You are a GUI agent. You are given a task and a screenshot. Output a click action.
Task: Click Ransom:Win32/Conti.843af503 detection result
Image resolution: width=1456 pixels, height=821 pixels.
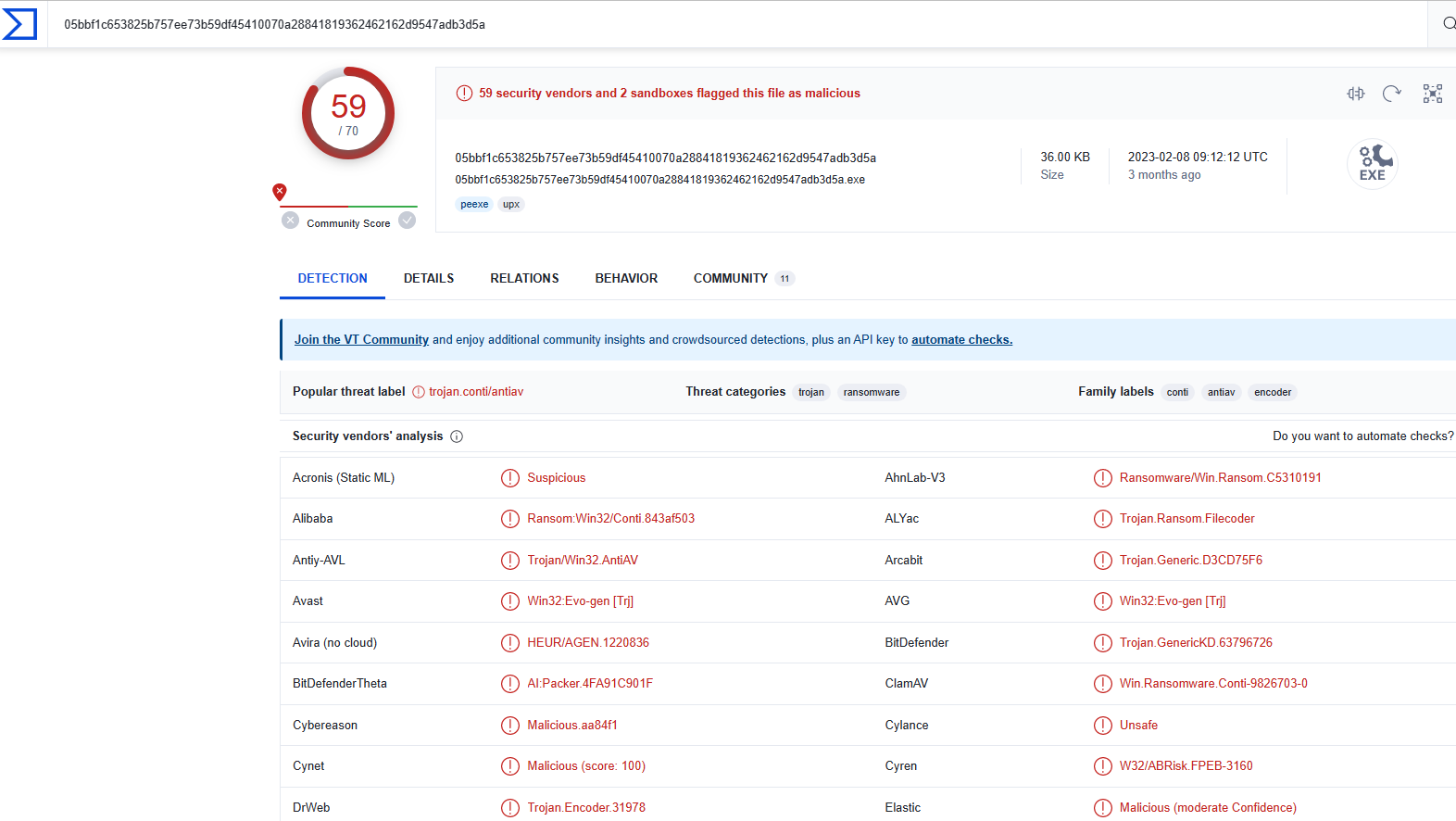click(x=611, y=519)
